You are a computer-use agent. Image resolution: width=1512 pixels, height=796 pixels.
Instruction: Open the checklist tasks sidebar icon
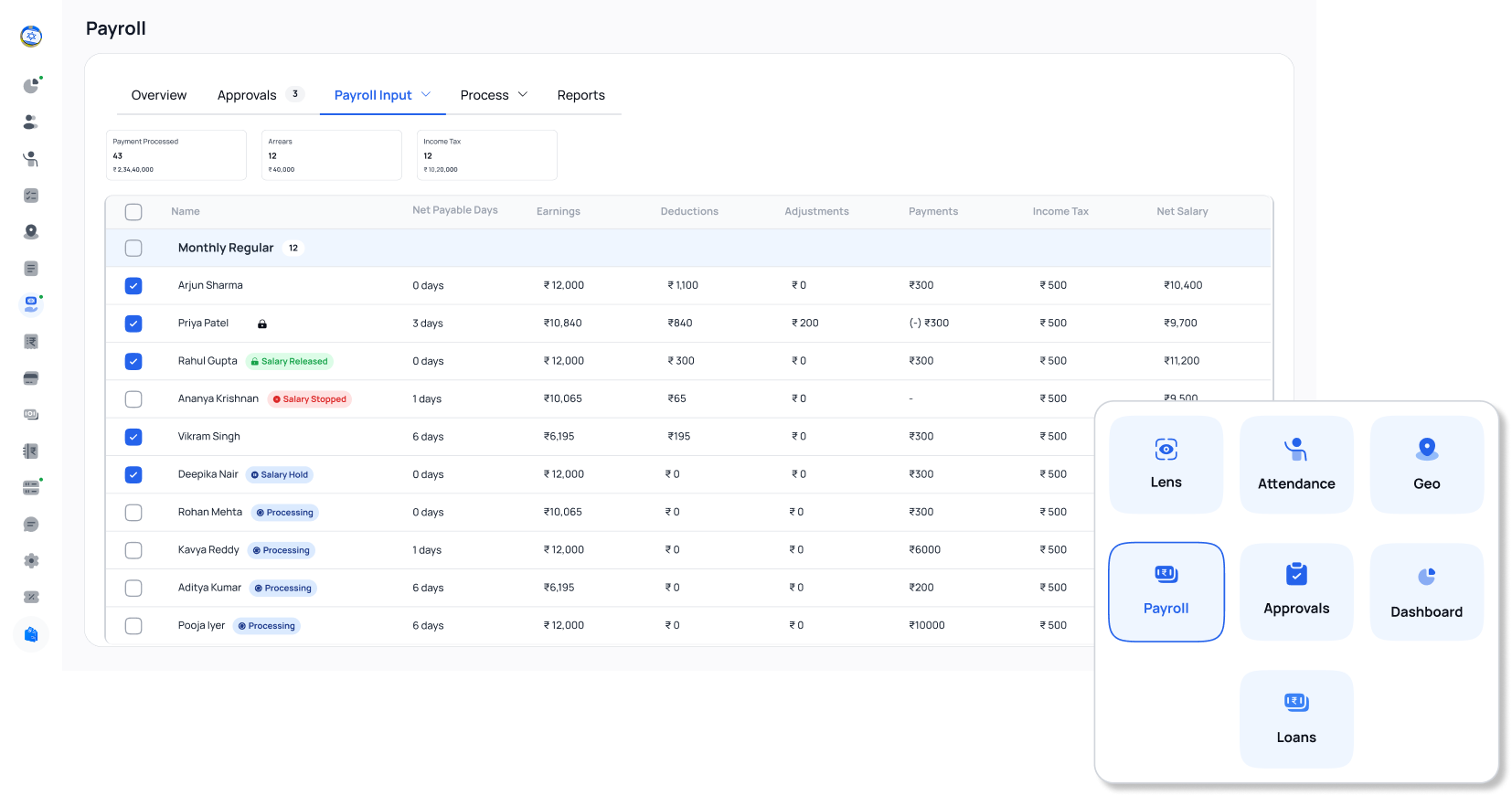tap(31, 196)
